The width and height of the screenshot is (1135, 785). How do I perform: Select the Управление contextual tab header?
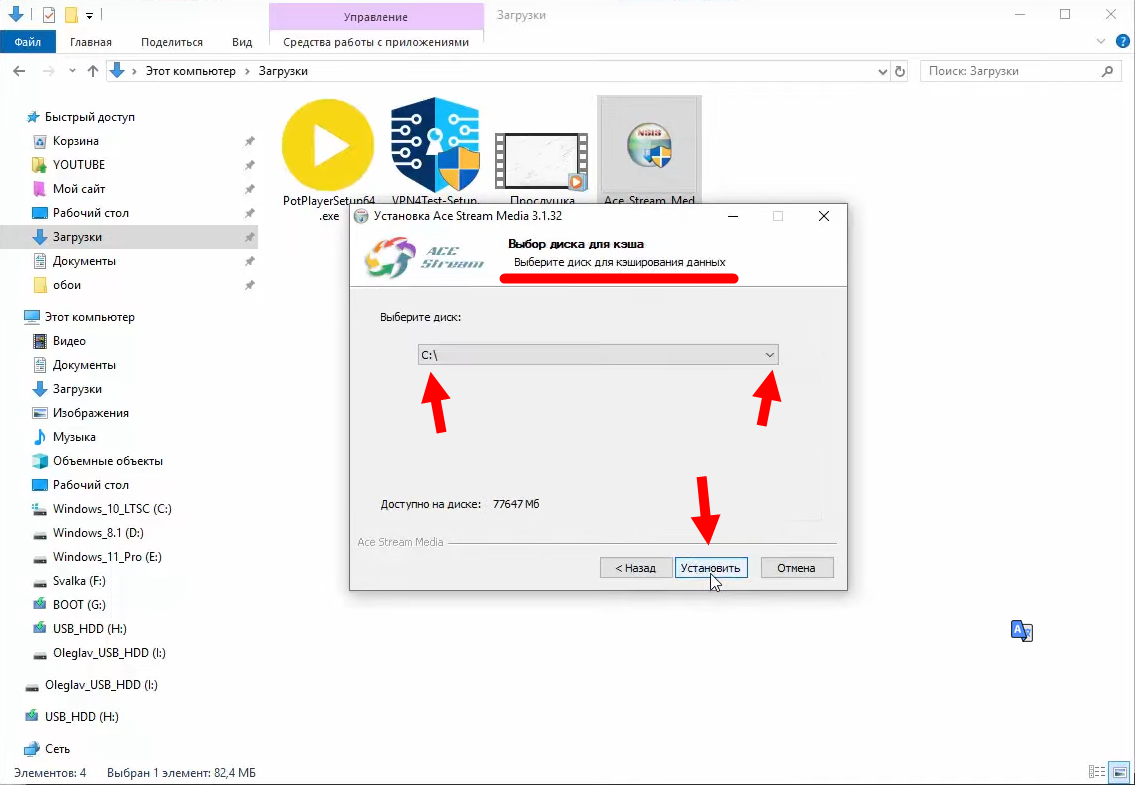pyautogui.click(x=376, y=16)
